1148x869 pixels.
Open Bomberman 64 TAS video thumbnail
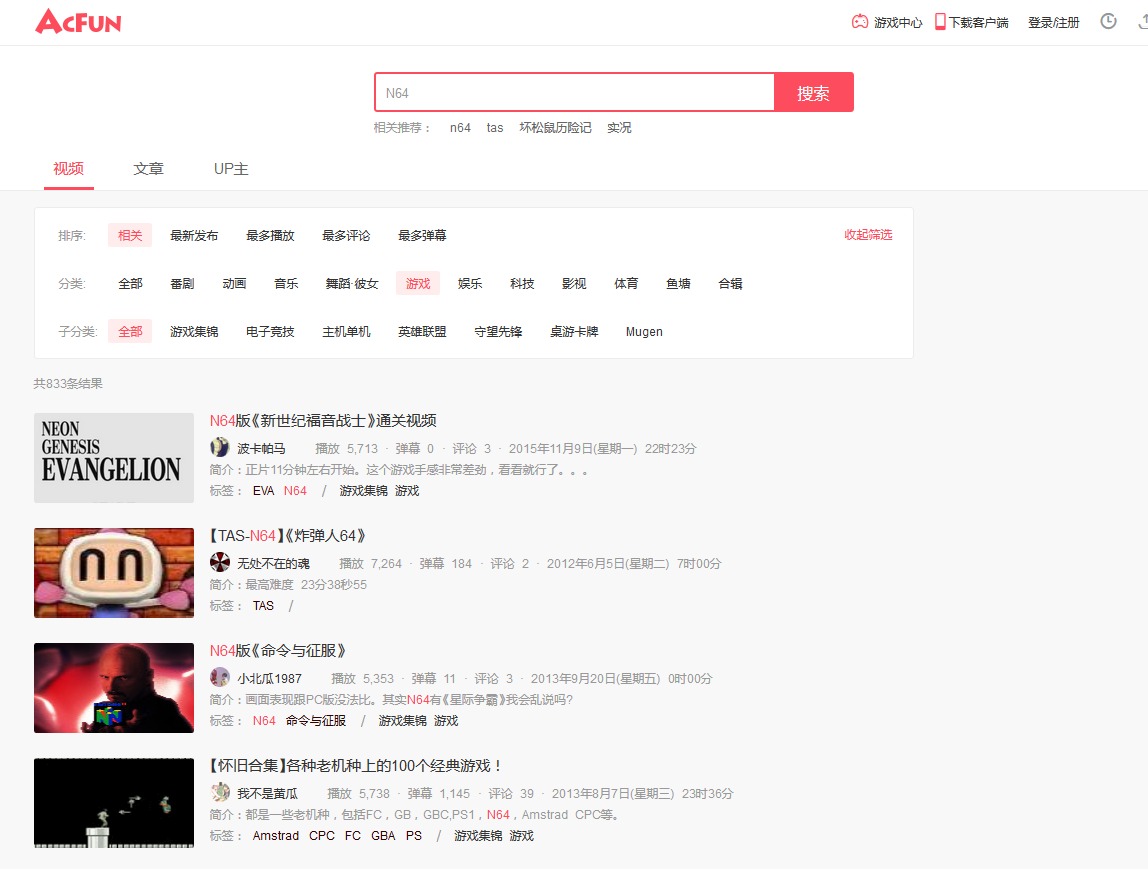[x=113, y=573]
